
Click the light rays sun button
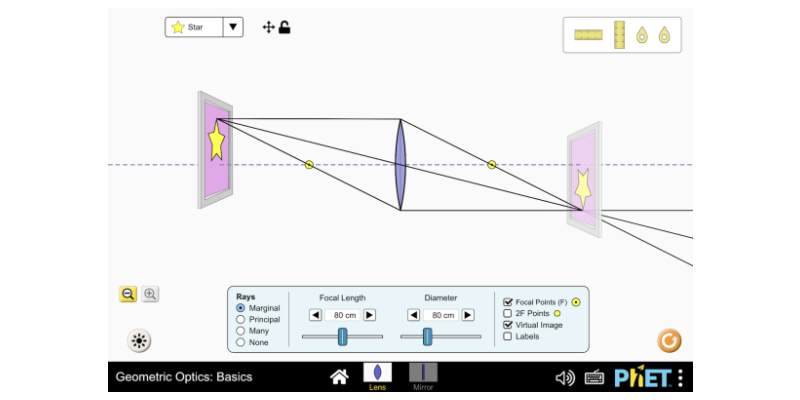(x=139, y=341)
